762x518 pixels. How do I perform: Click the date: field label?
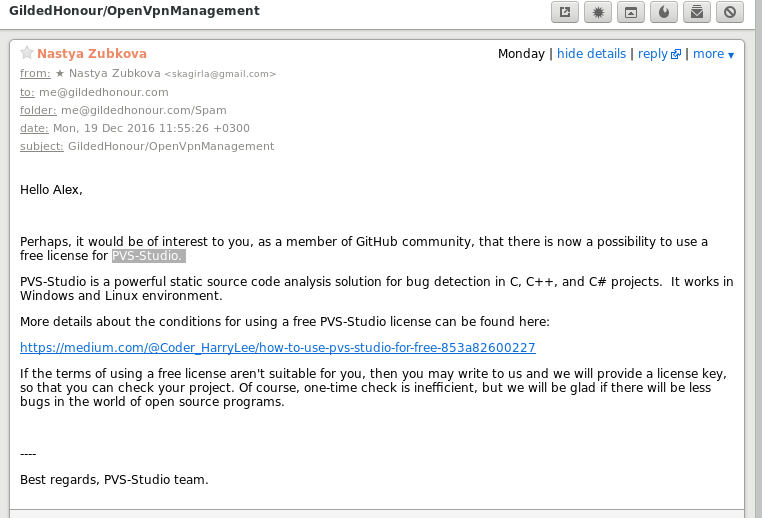point(34,128)
